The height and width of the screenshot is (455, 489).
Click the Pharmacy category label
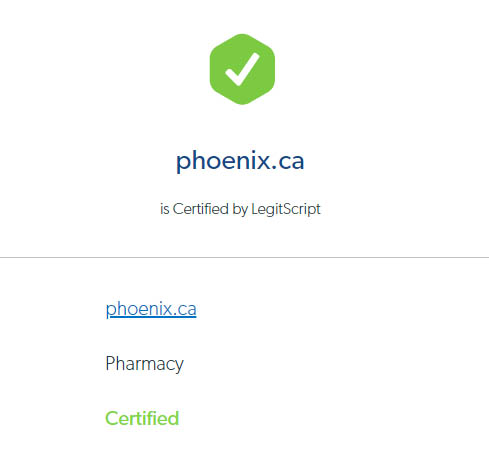[144, 364]
